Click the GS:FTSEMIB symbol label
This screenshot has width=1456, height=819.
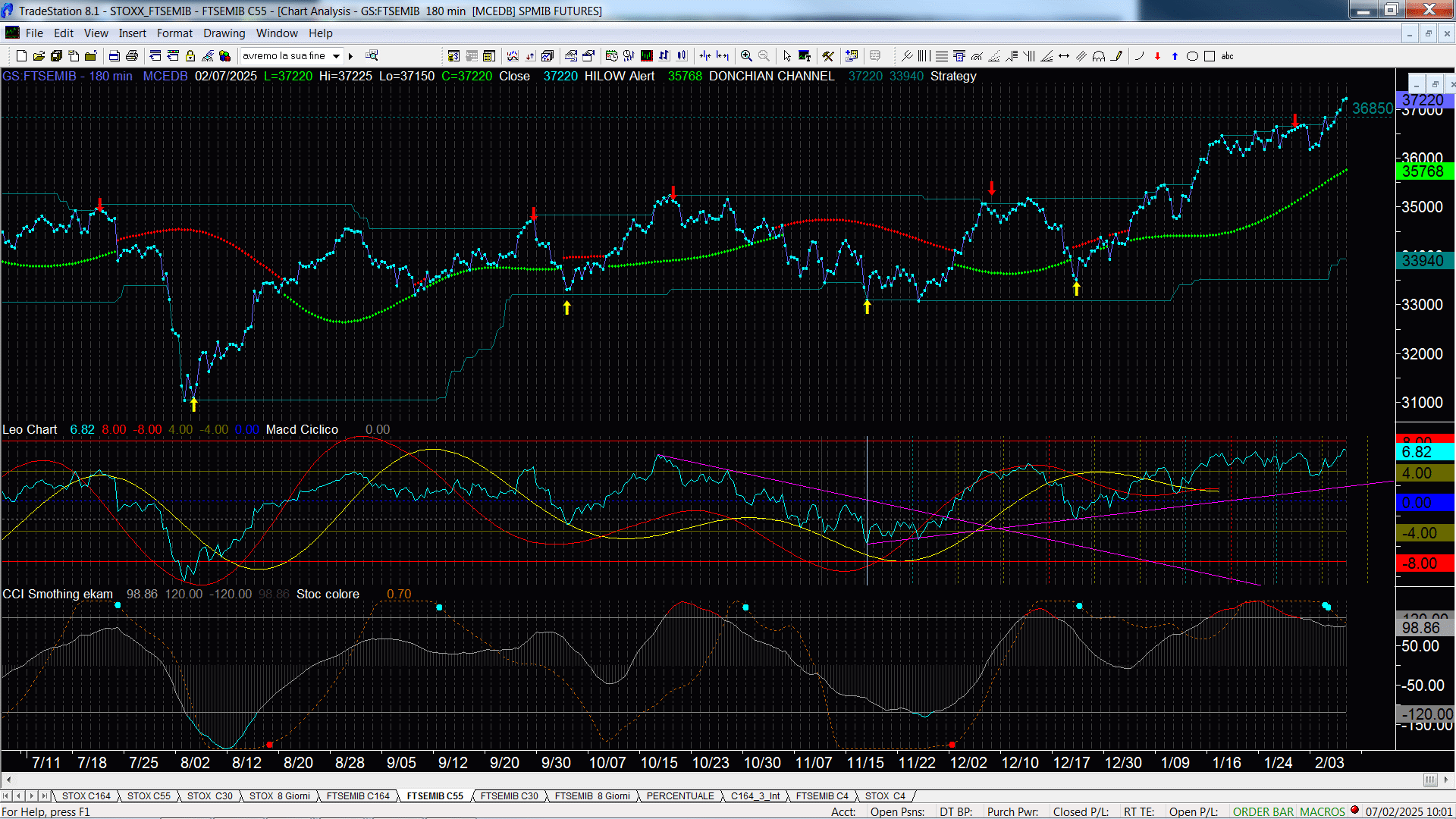coord(39,77)
